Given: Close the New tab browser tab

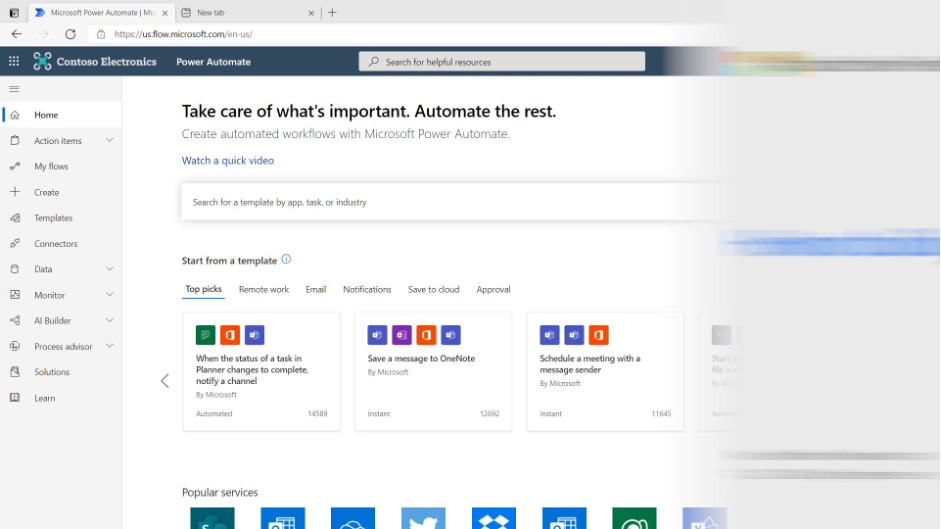Looking at the screenshot, I should (x=311, y=13).
